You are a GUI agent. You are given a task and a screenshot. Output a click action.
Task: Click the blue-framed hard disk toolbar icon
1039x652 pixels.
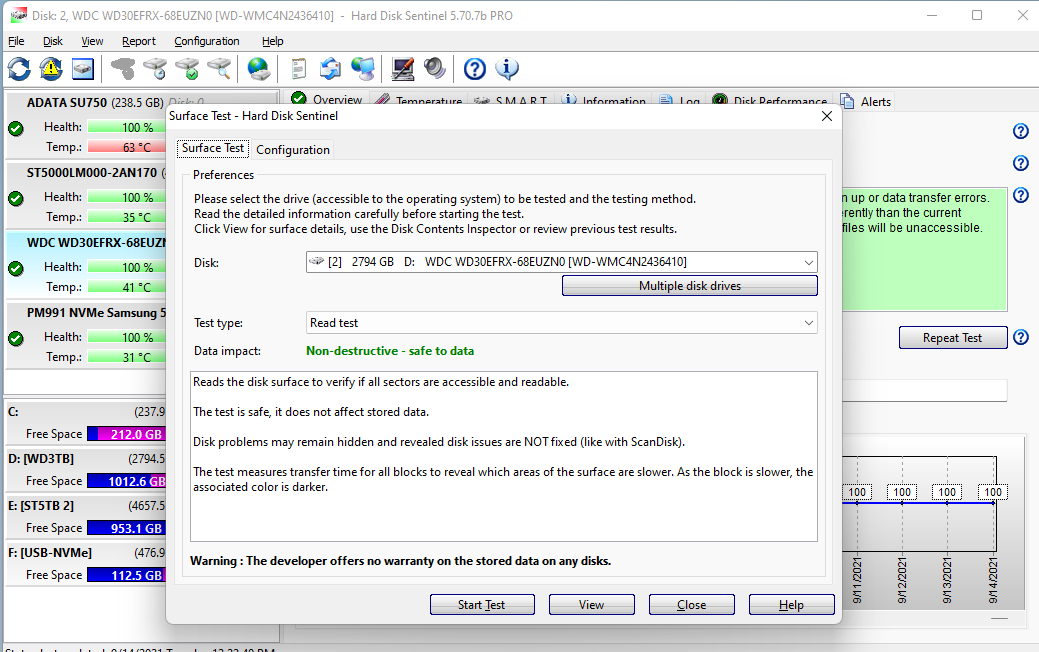click(x=83, y=68)
